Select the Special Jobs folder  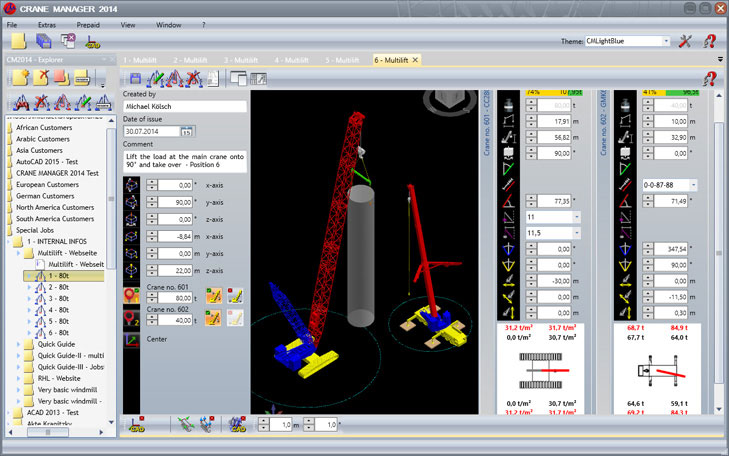[x=35, y=230]
